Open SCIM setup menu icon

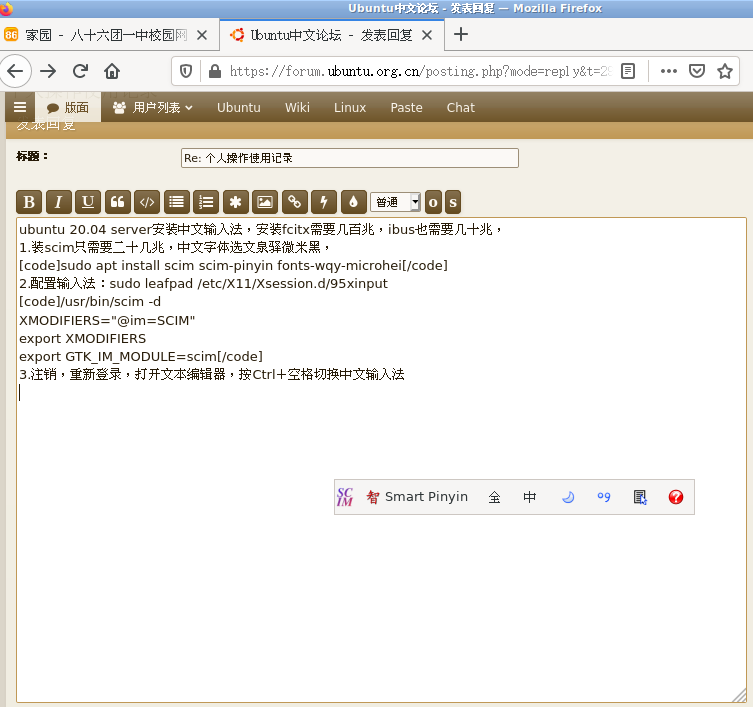pyautogui.click(x=640, y=497)
